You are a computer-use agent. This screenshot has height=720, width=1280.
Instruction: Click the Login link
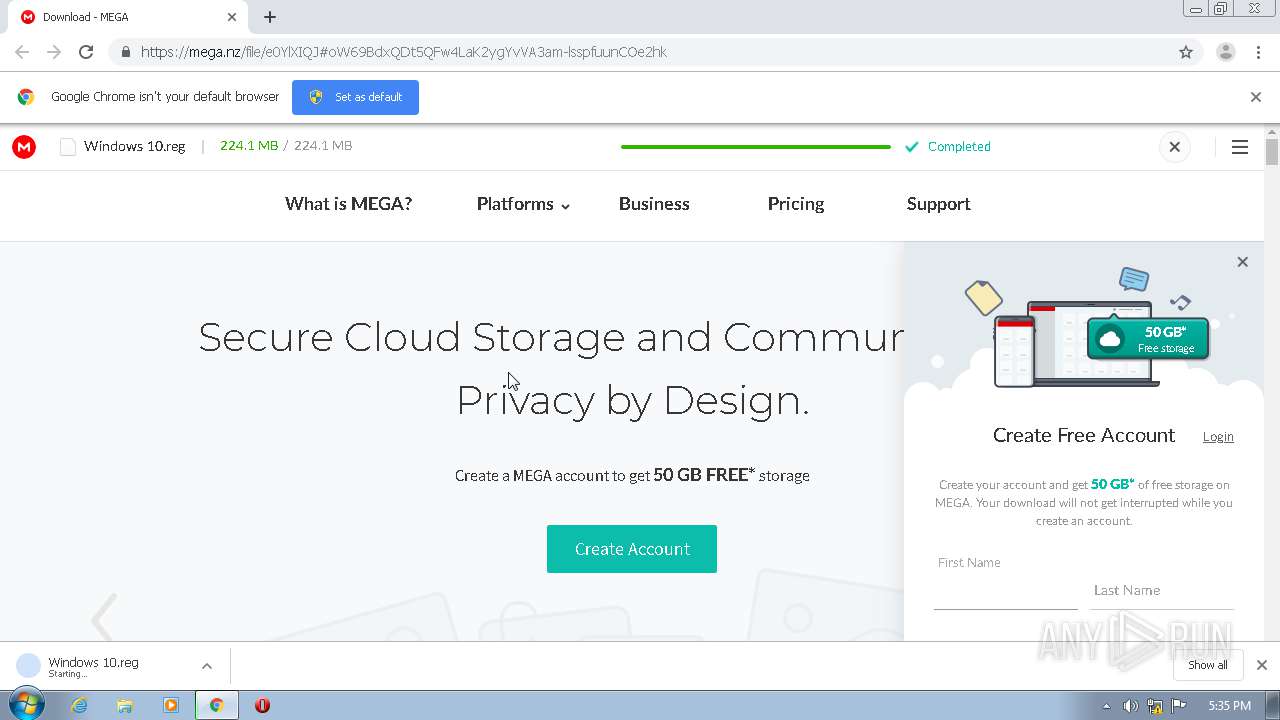[1218, 436]
